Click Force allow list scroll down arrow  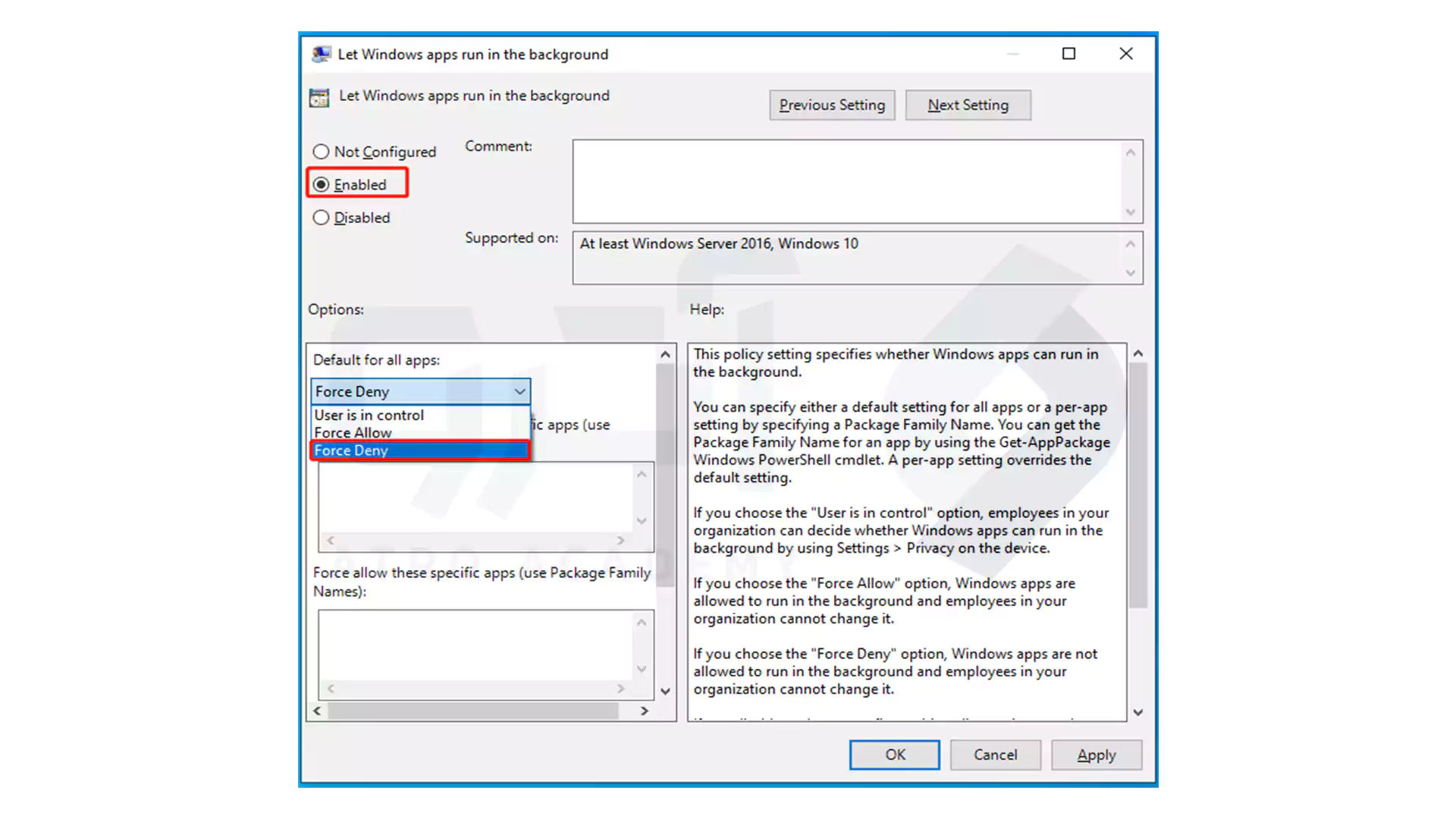coord(642,669)
